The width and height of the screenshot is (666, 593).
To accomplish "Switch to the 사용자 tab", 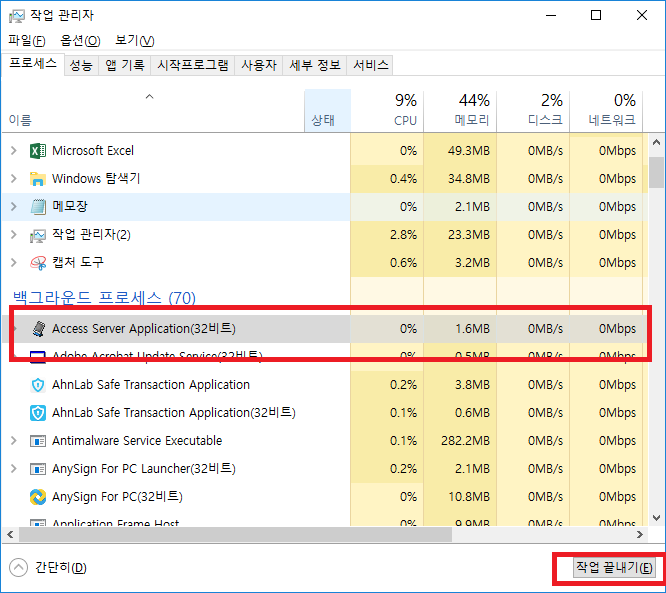I will pyautogui.click(x=259, y=65).
